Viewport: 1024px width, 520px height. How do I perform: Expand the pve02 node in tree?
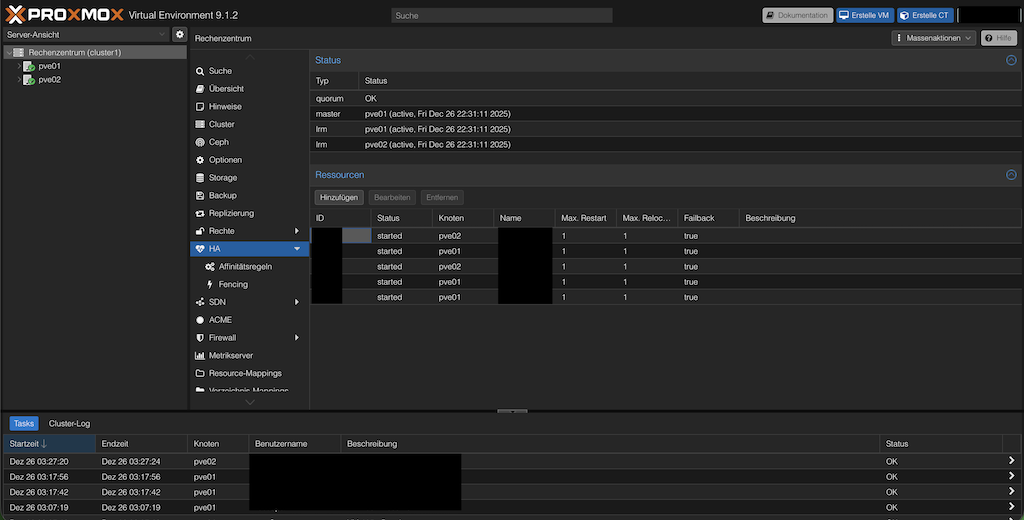click(x=19, y=80)
